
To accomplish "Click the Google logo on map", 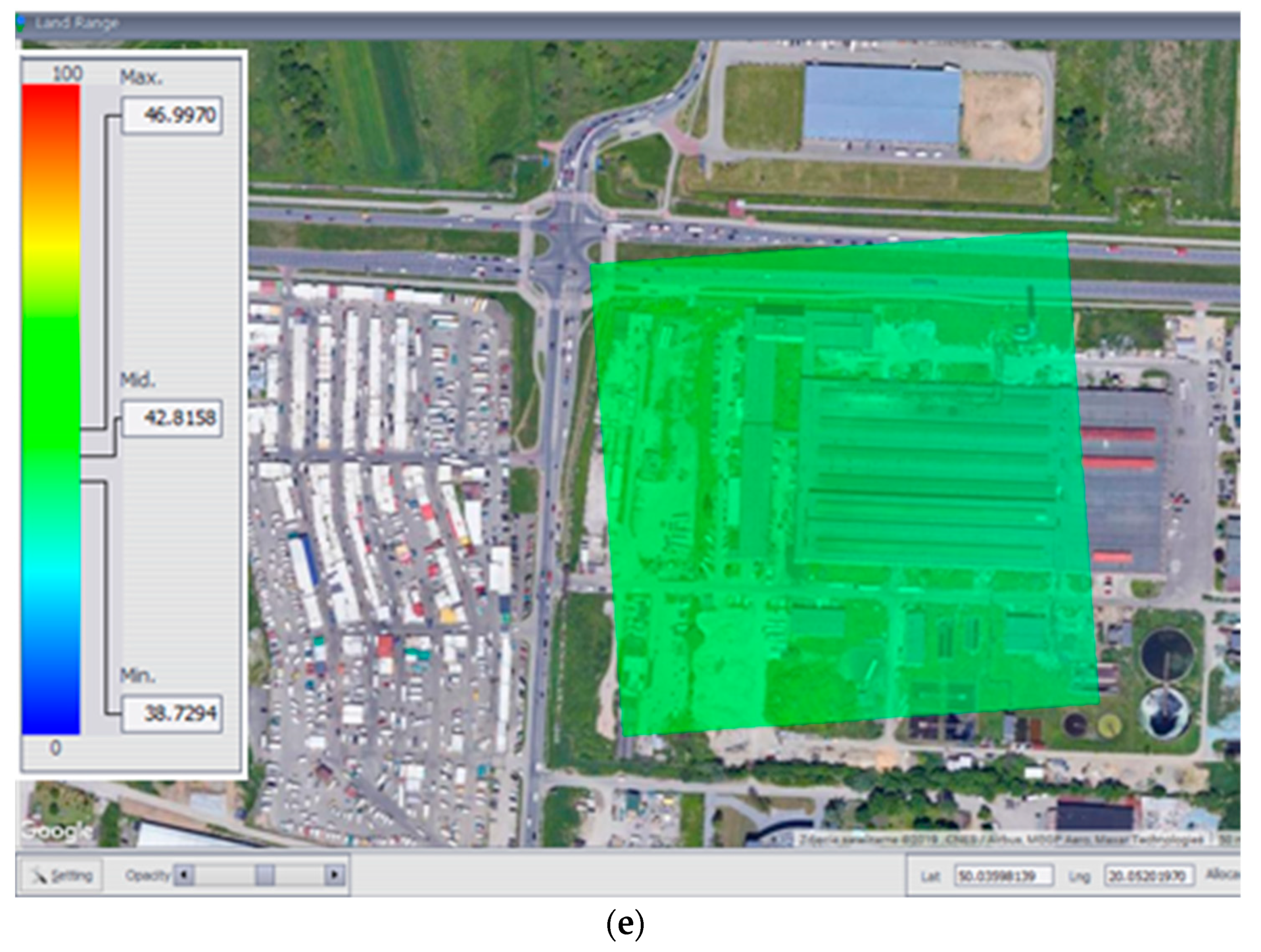I will point(57,831).
